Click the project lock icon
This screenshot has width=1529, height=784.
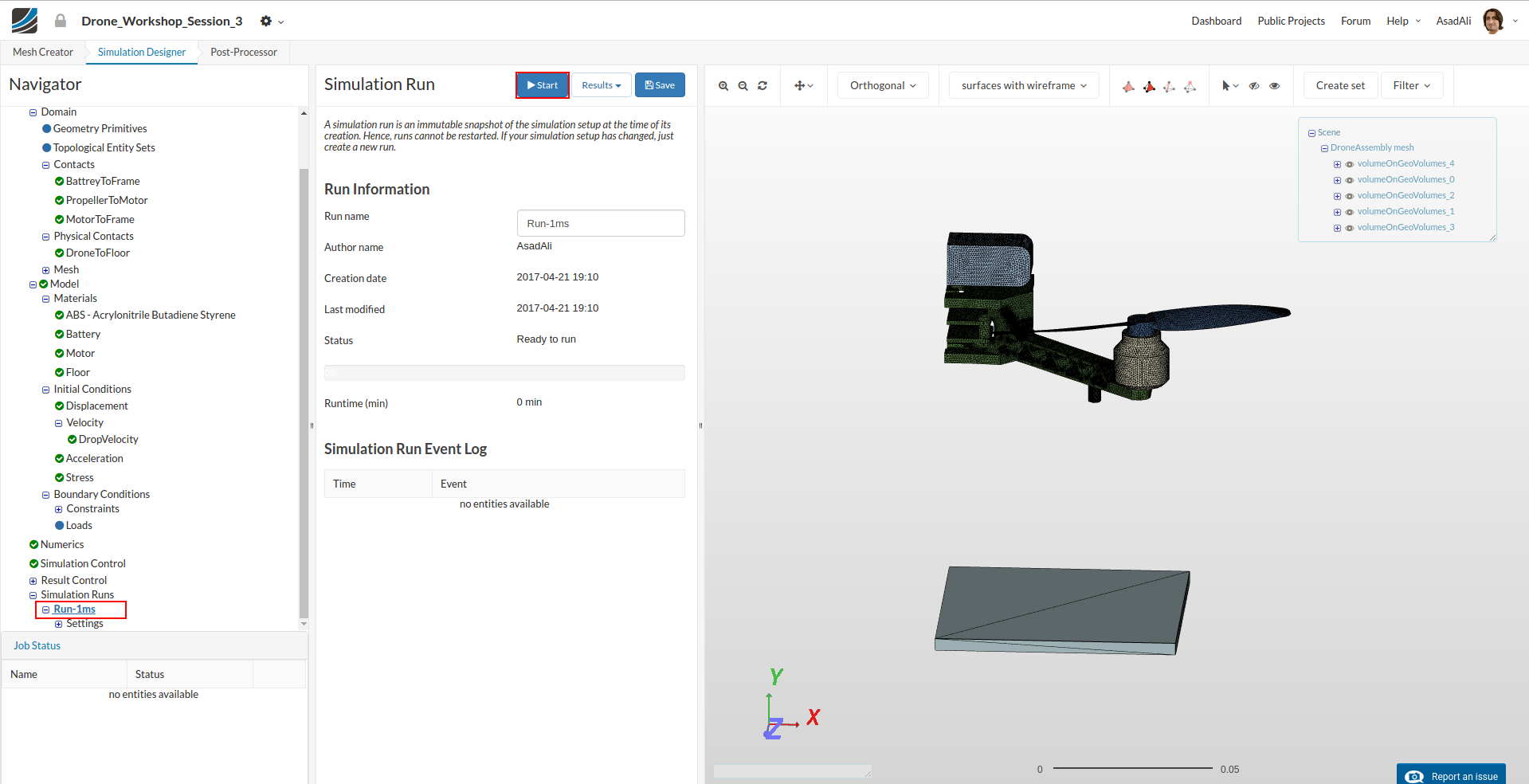click(61, 21)
